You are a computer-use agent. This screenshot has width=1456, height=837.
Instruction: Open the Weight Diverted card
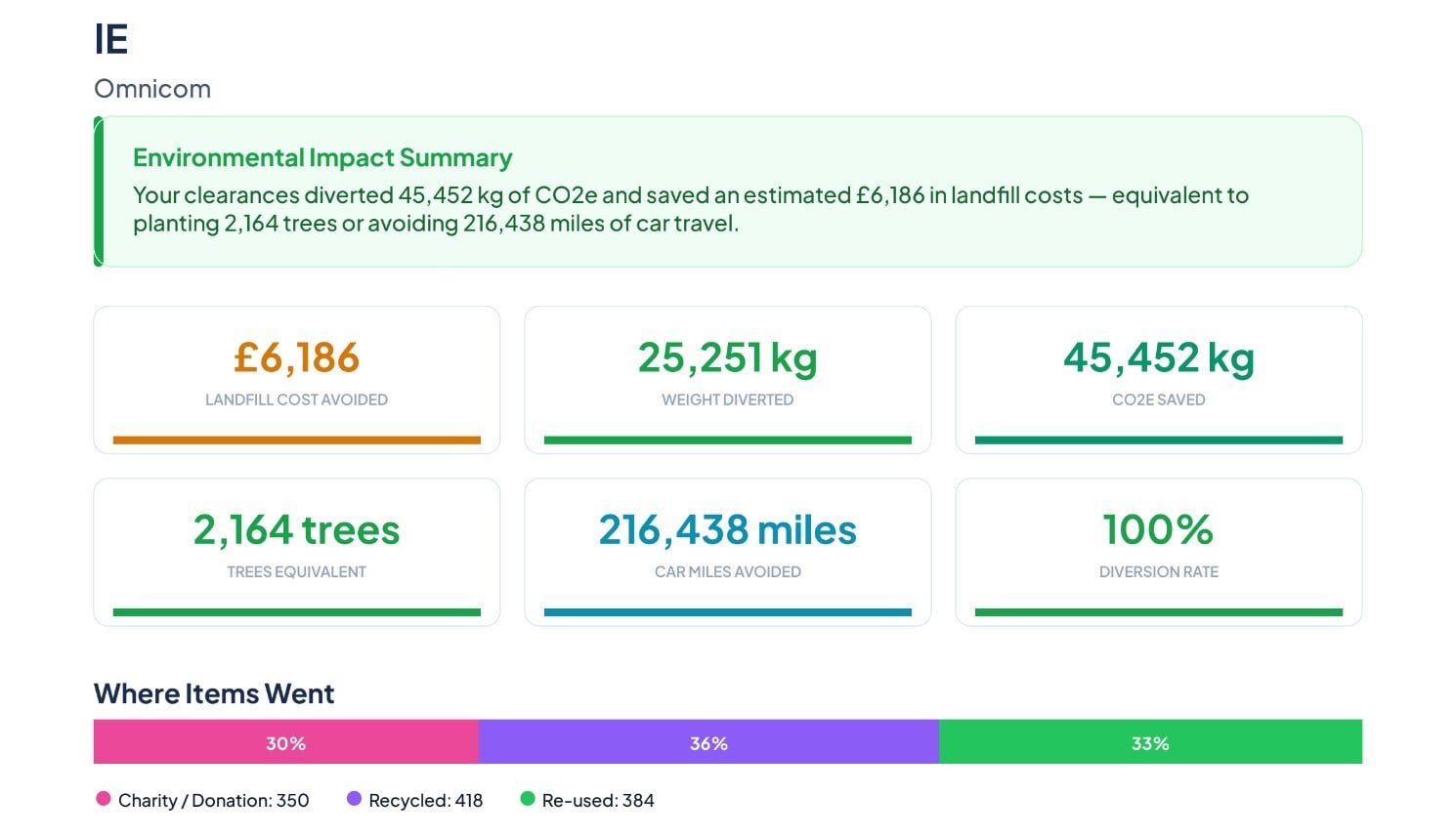pos(728,380)
